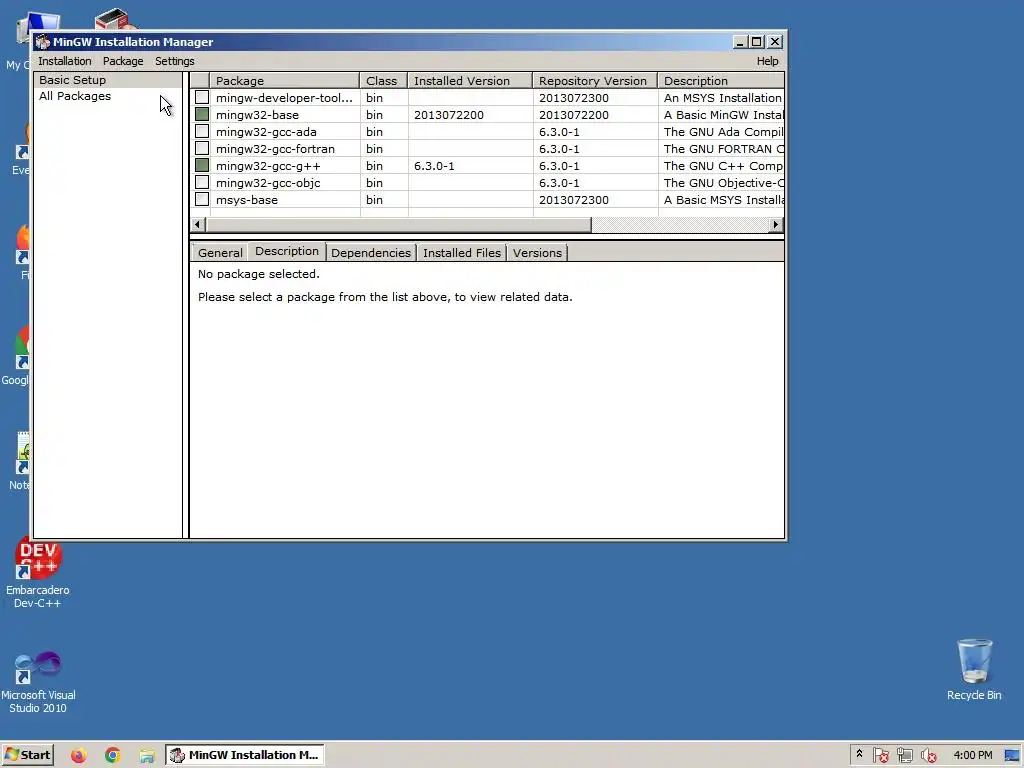
Task: Switch to the Installed Files tab
Action: tap(462, 253)
